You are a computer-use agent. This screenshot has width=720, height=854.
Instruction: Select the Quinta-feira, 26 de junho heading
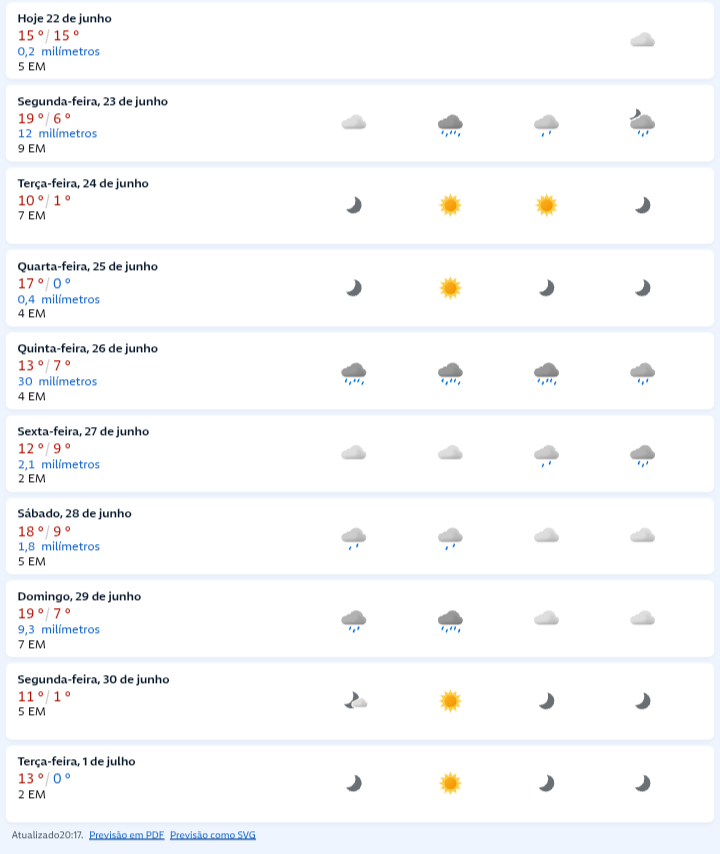pos(87,348)
